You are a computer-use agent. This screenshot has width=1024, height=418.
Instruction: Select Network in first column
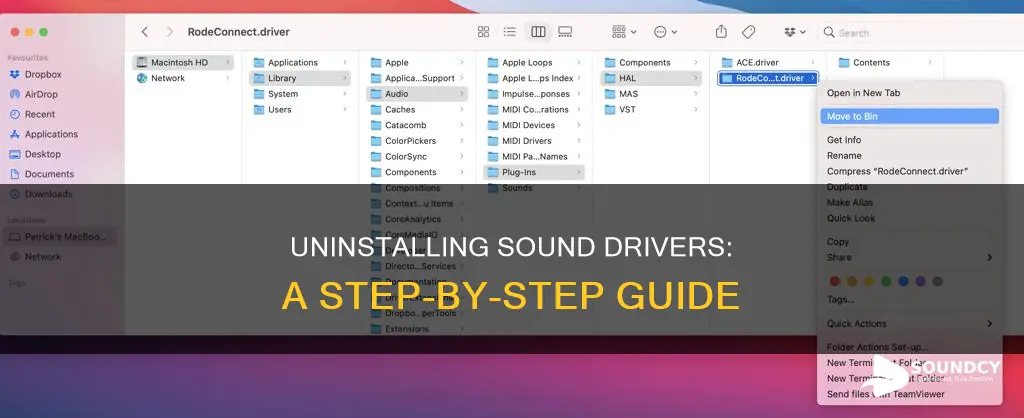(183, 78)
